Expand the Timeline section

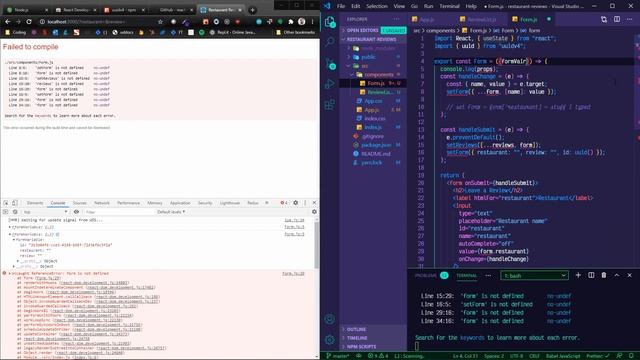point(357,338)
